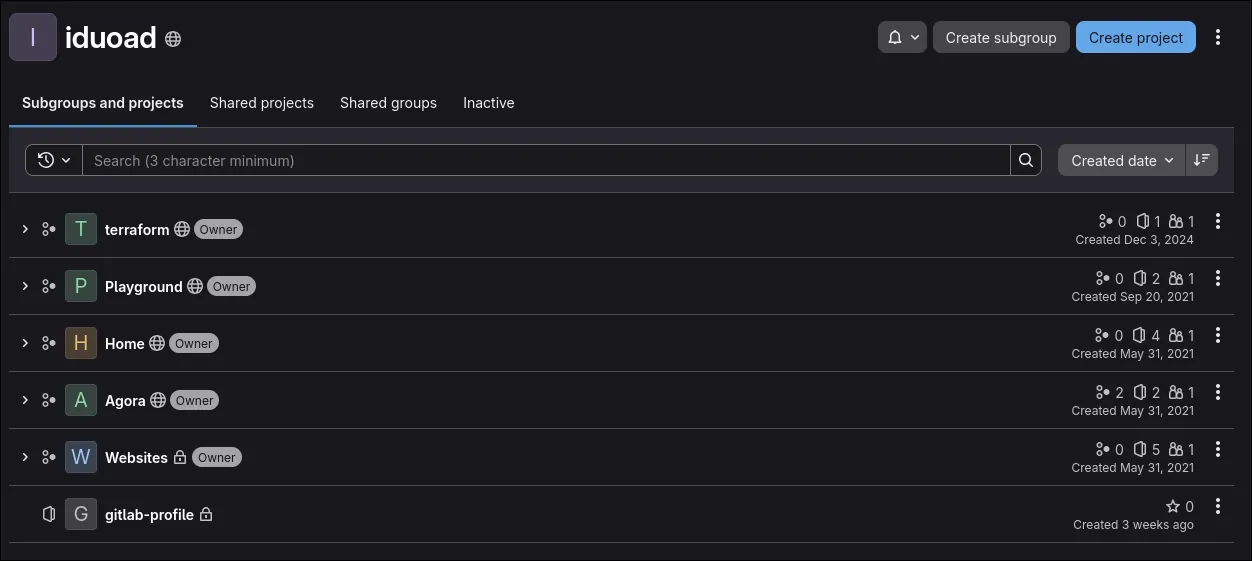
Task: Expand the Websites subgroup chevron
Action: coord(25,457)
